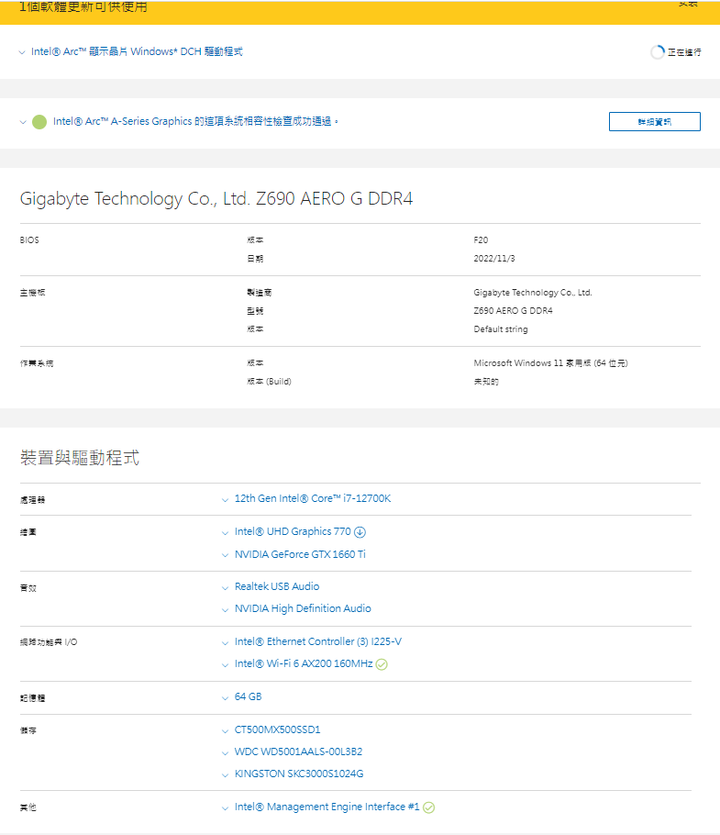
Task: Expand CT500MX500SSD1 storage entry
Action: pyautogui.click(x=225, y=731)
